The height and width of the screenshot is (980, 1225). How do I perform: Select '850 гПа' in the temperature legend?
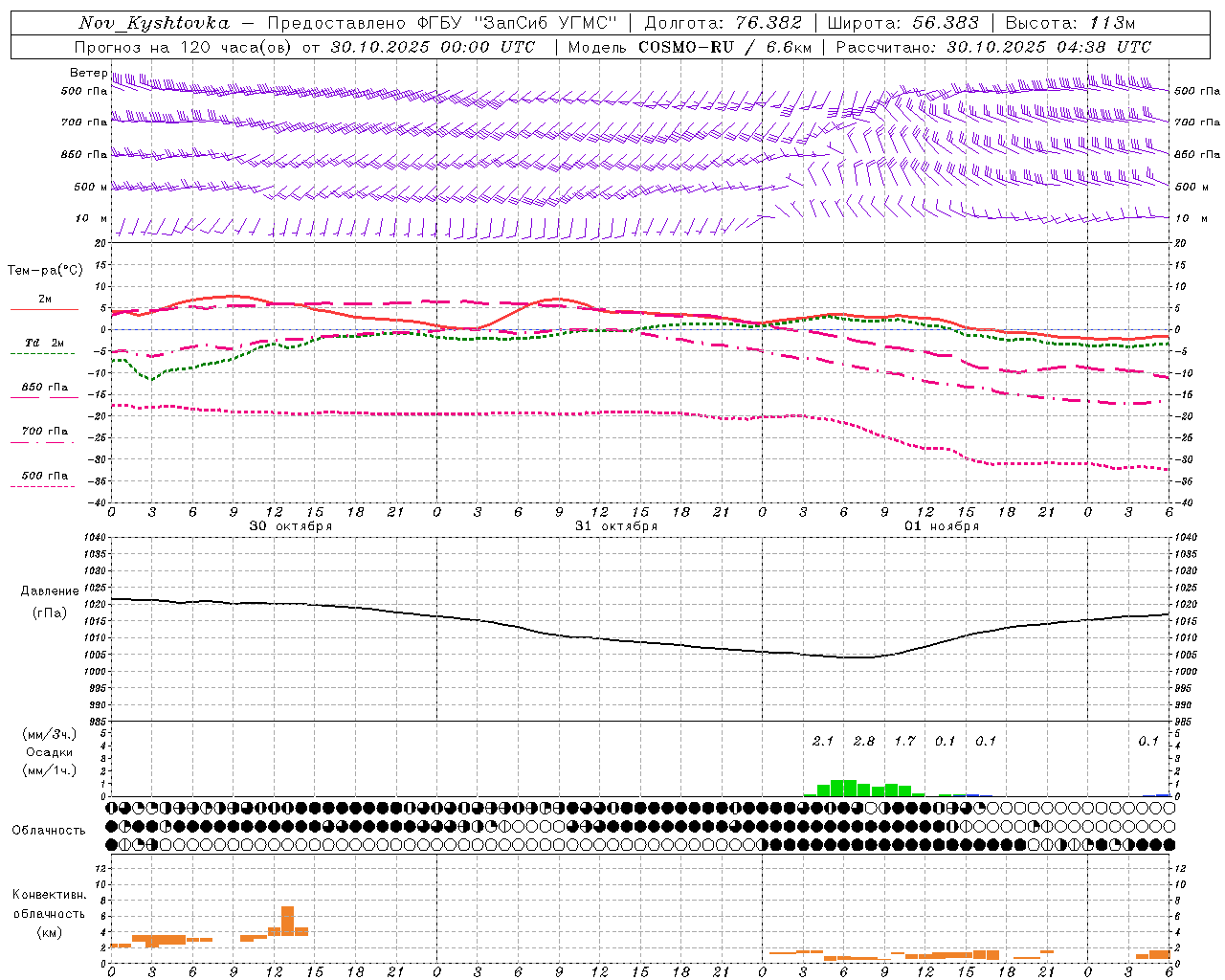click(x=45, y=388)
